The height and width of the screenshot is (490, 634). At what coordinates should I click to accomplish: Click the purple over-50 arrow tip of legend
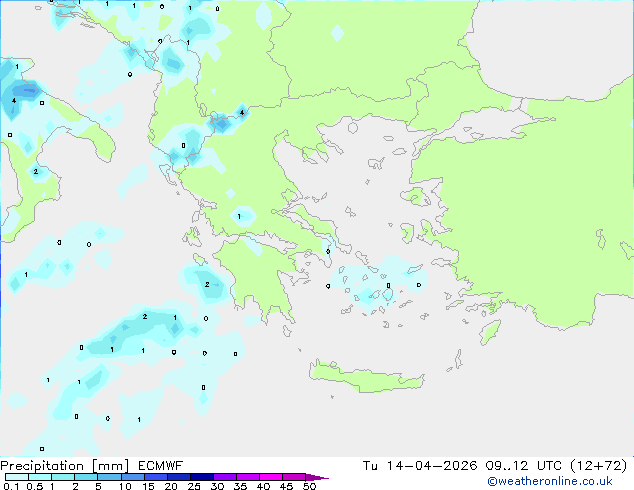[x=317, y=477]
